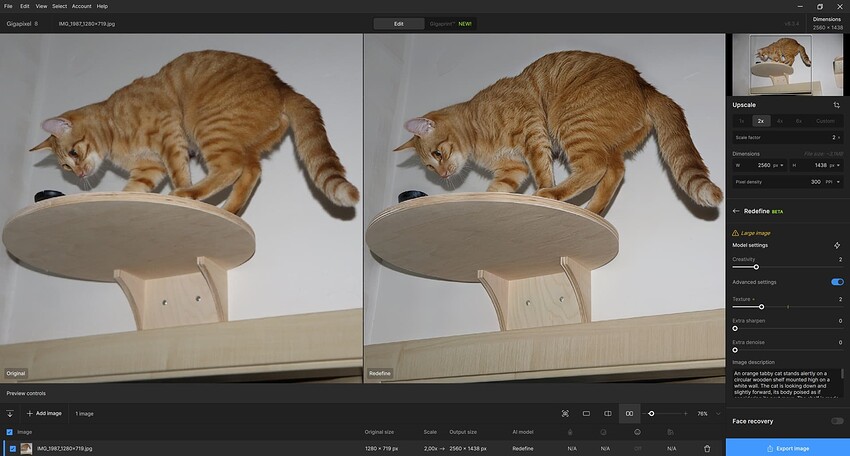Screen dimensions: 850x456
Task: Go back using the Redefine arrow
Action: [x=736, y=211]
